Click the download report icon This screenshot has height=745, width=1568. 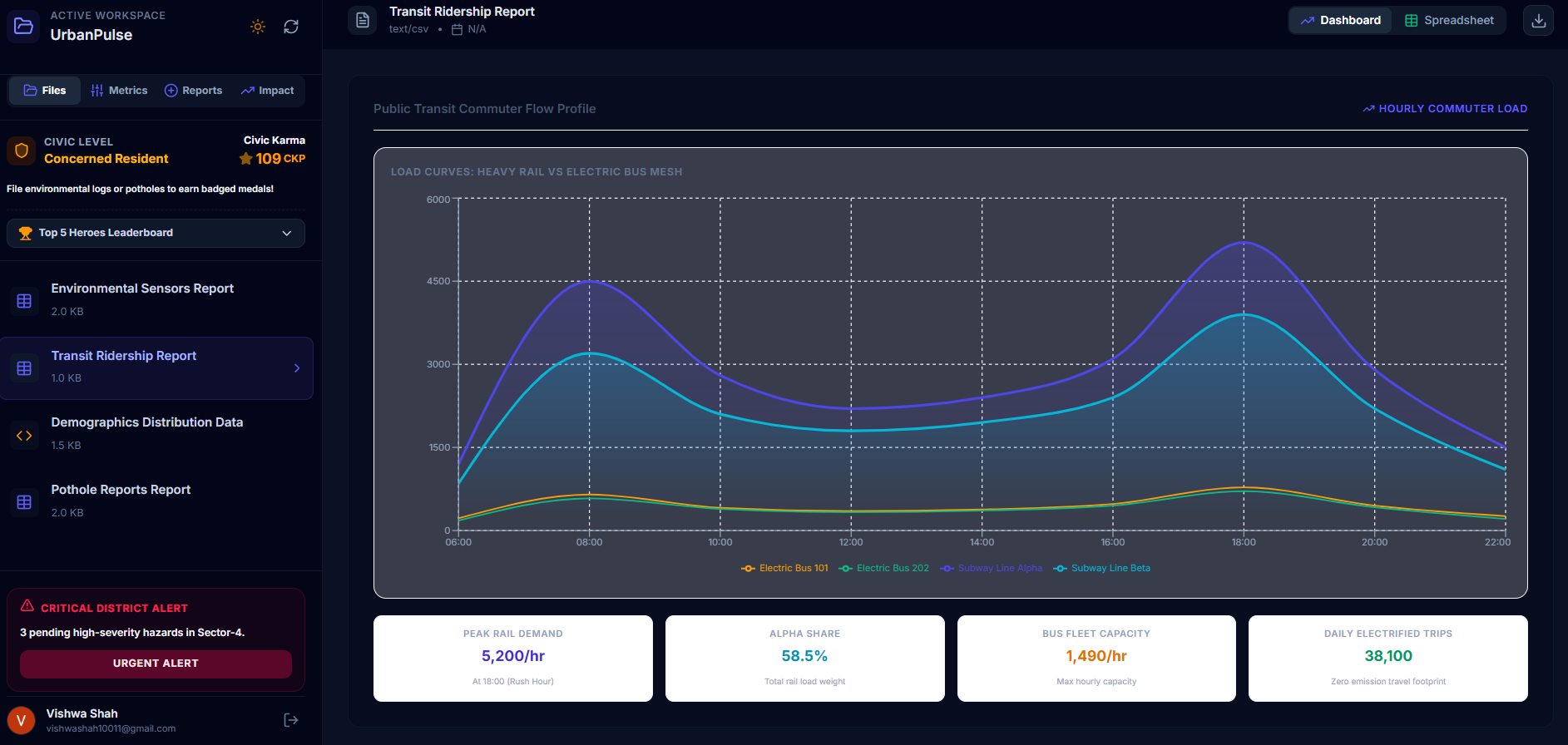[1538, 21]
